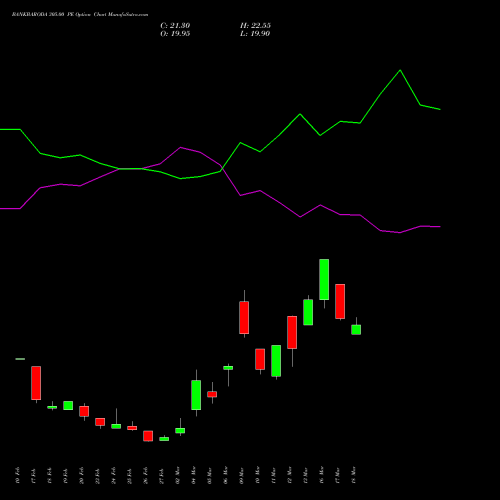
Task: Click the low value L: 19.90
Action: tap(255, 34)
